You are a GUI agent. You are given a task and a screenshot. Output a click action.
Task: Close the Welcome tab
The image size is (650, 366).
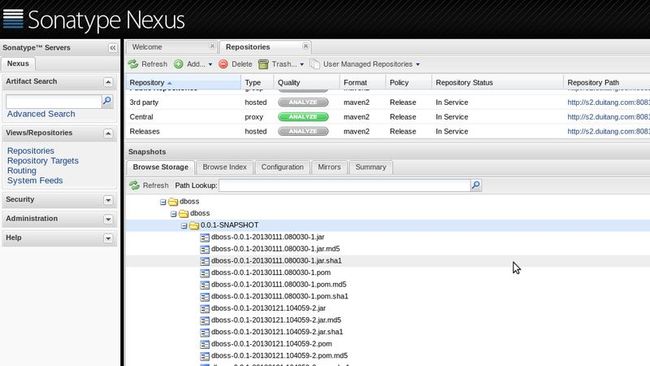point(212,46)
